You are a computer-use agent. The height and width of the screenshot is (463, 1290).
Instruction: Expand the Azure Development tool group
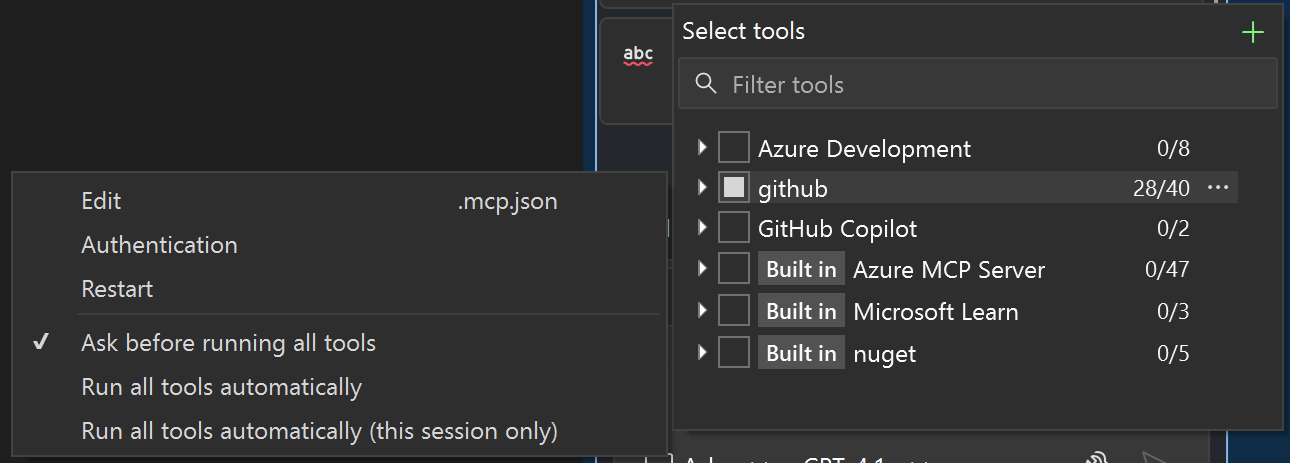[702, 149]
